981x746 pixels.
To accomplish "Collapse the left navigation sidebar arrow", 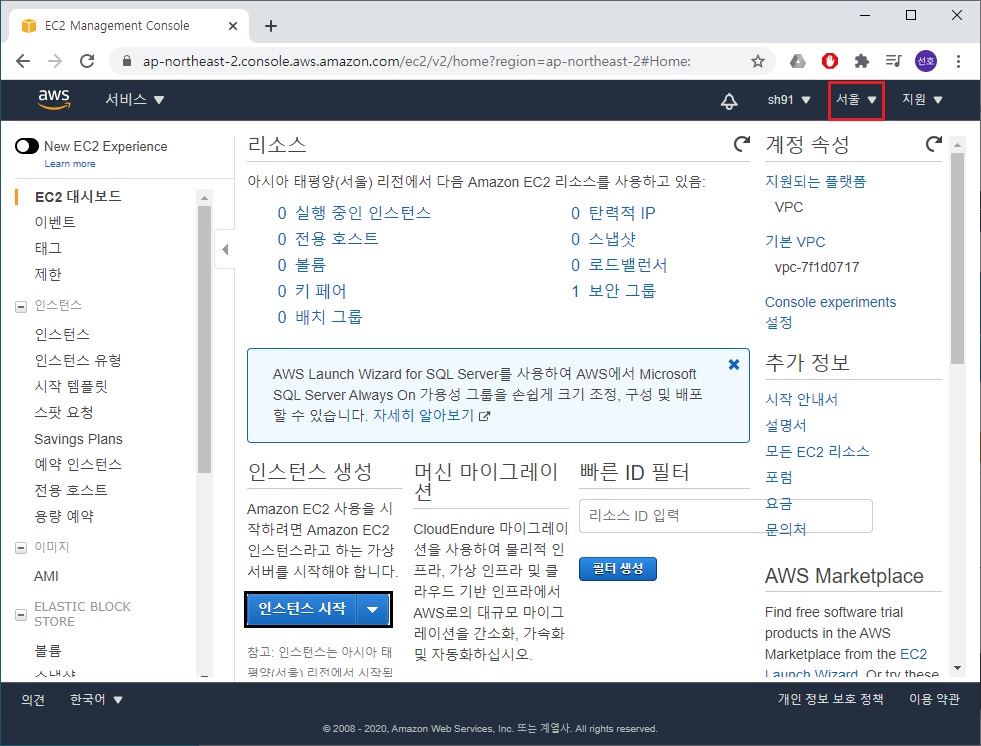I will [225, 249].
